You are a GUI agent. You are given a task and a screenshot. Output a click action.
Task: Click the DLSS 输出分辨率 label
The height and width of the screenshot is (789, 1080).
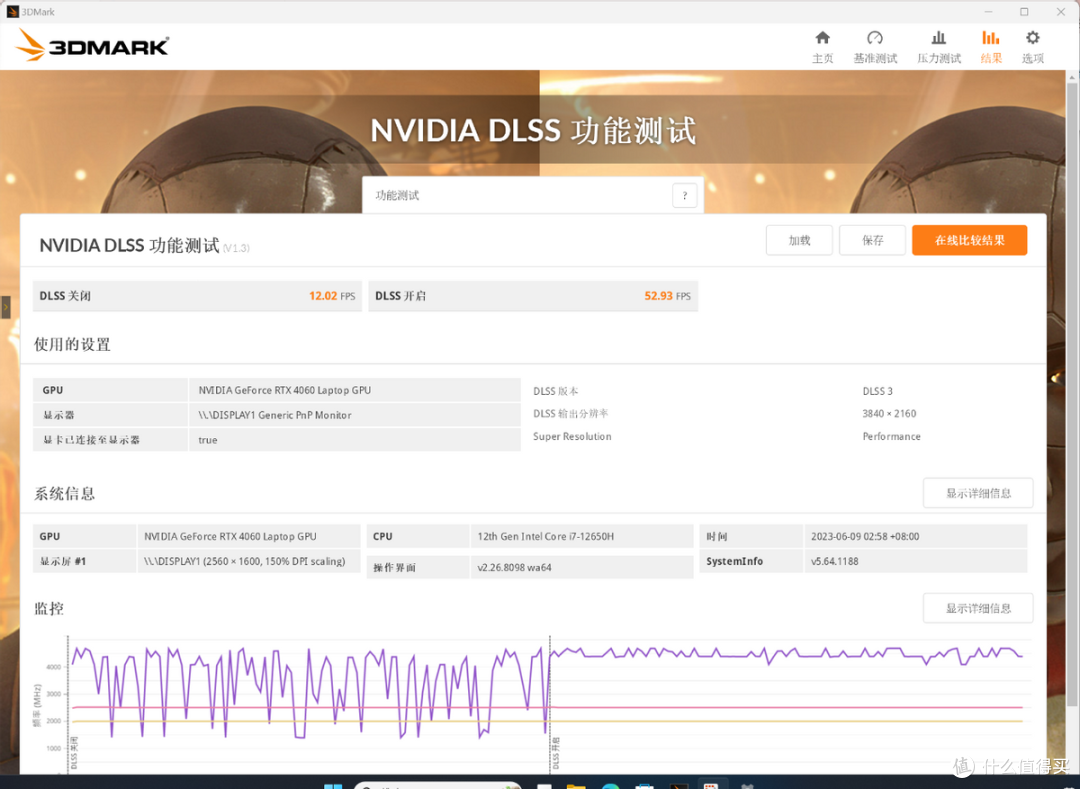point(570,414)
